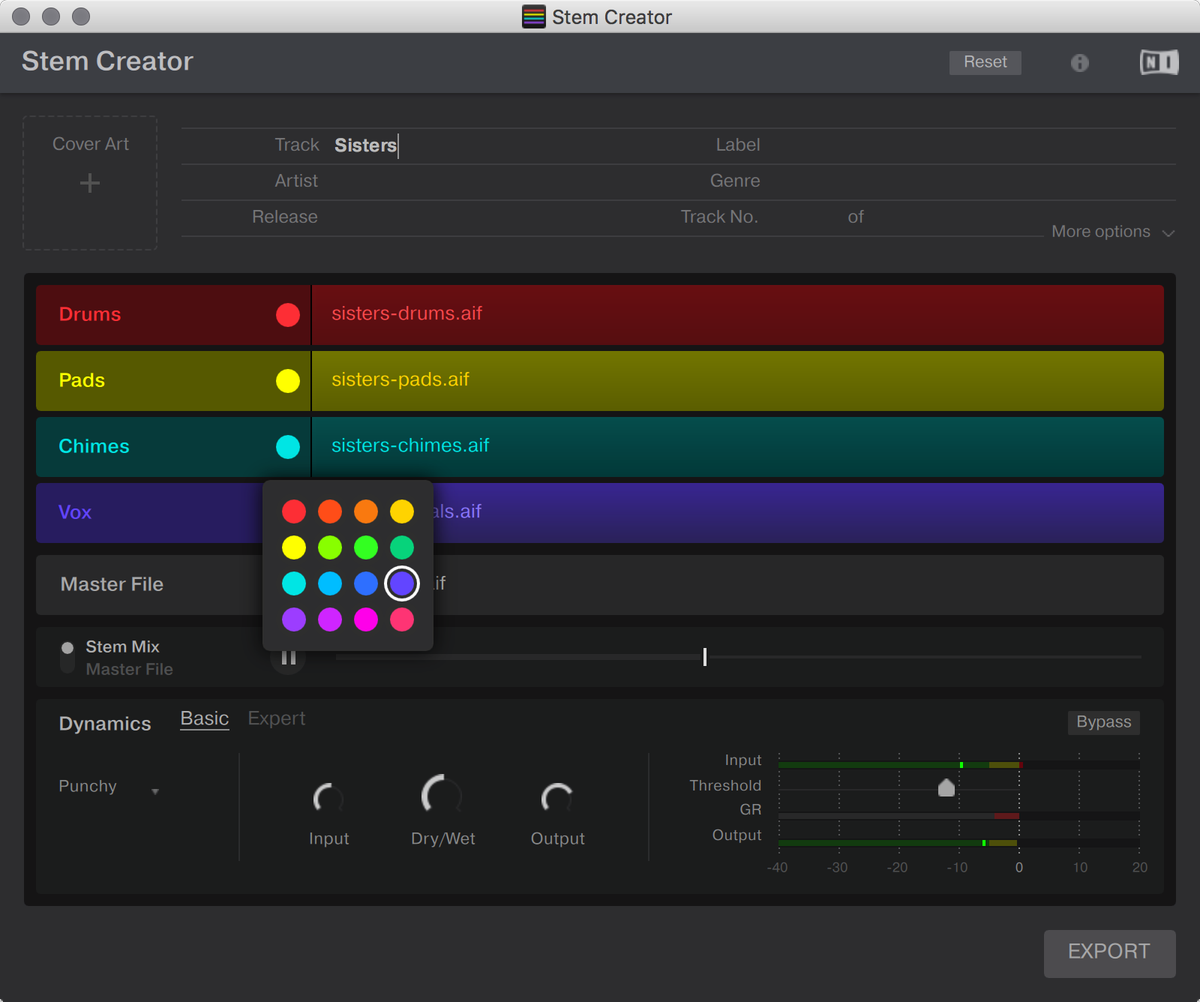Select the magenta swatch in the color picker
Image resolution: width=1200 pixels, height=1002 pixels.
tap(366, 619)
